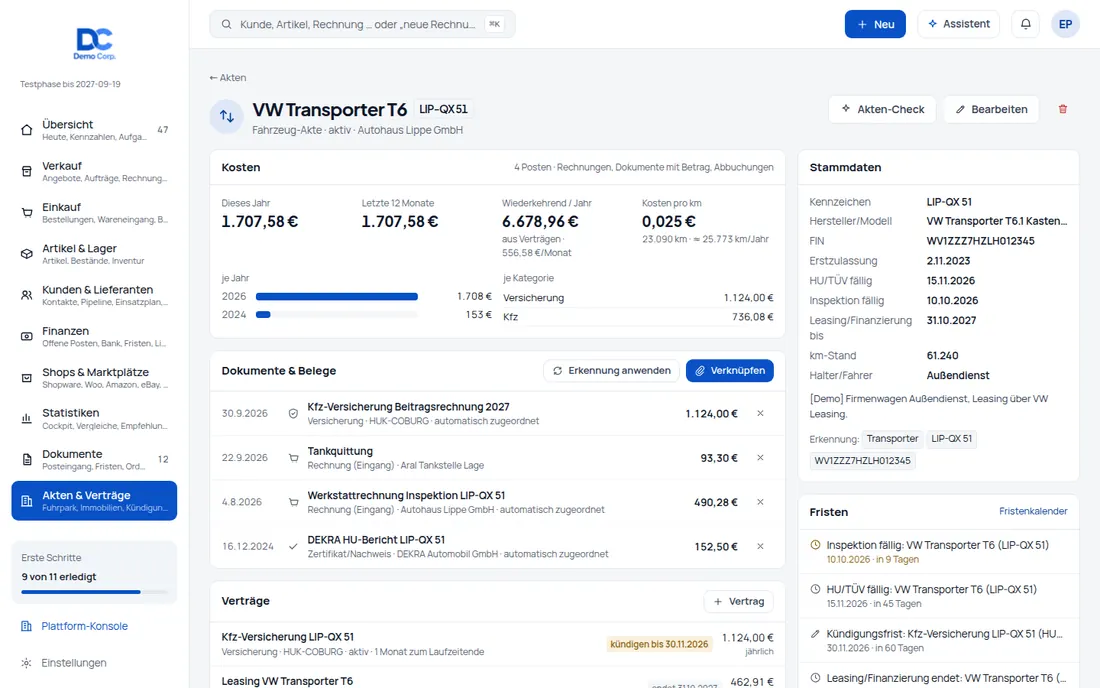Click the Verknüpfen button
This screenshot has height=688, width=1100.
coord(730,371)
